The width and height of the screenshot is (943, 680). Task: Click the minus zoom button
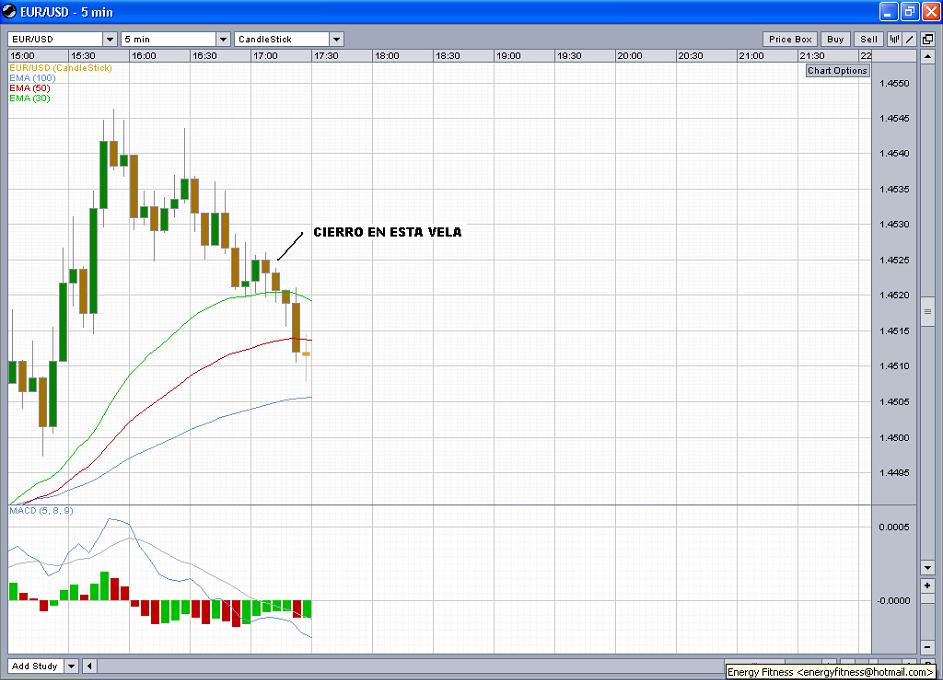928,647
